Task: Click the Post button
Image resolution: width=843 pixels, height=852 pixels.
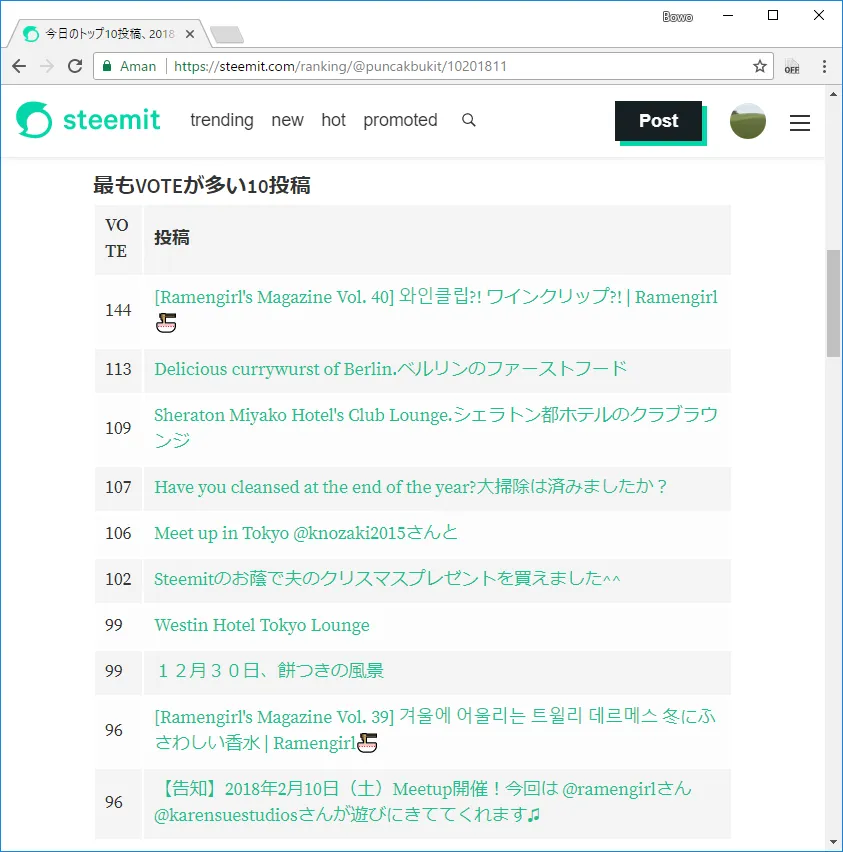Action: coord(658,121)
